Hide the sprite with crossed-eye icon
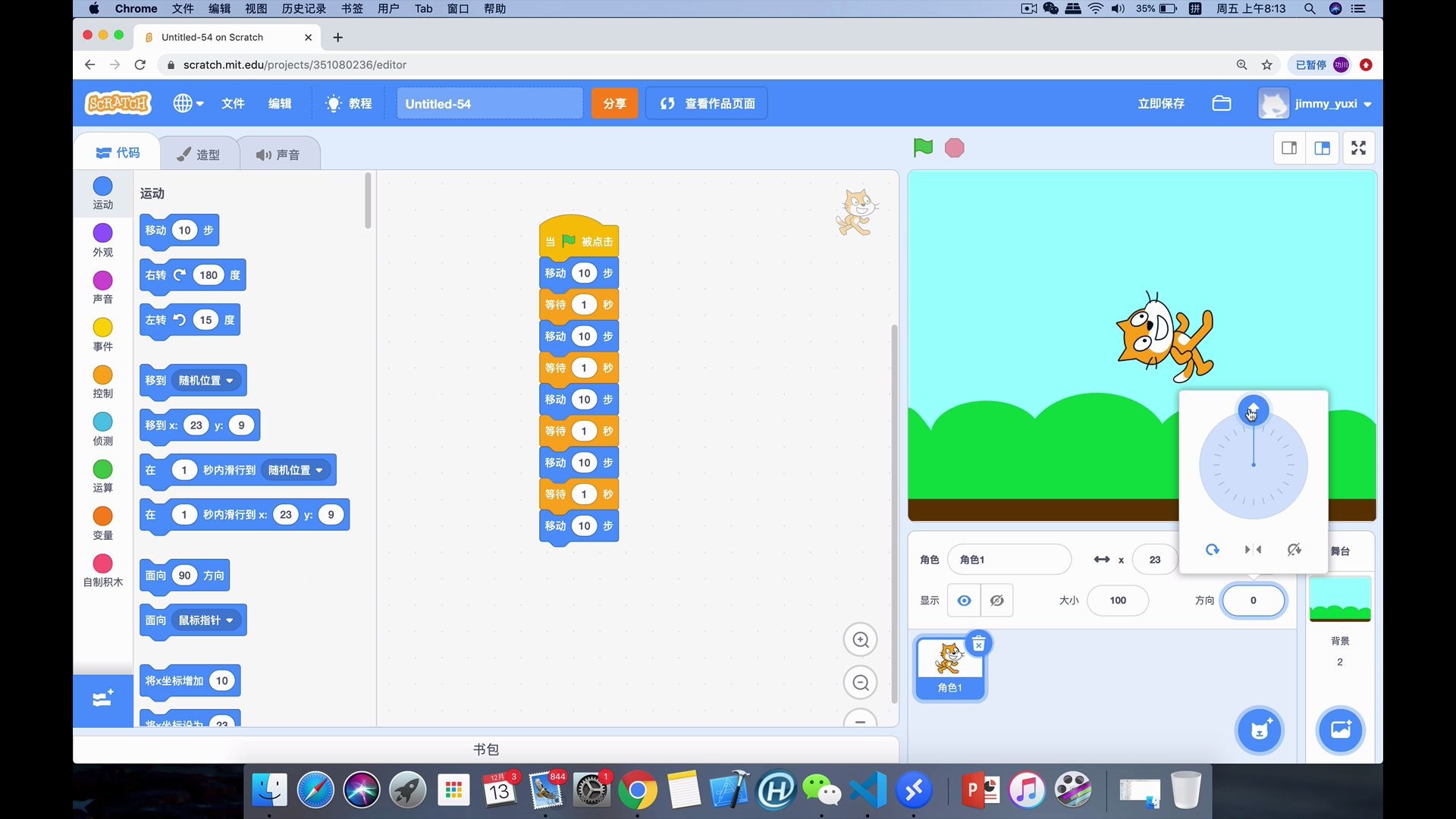Viewport: 1456px width, 819px height. pyautogui.click(x=997, y=601)
